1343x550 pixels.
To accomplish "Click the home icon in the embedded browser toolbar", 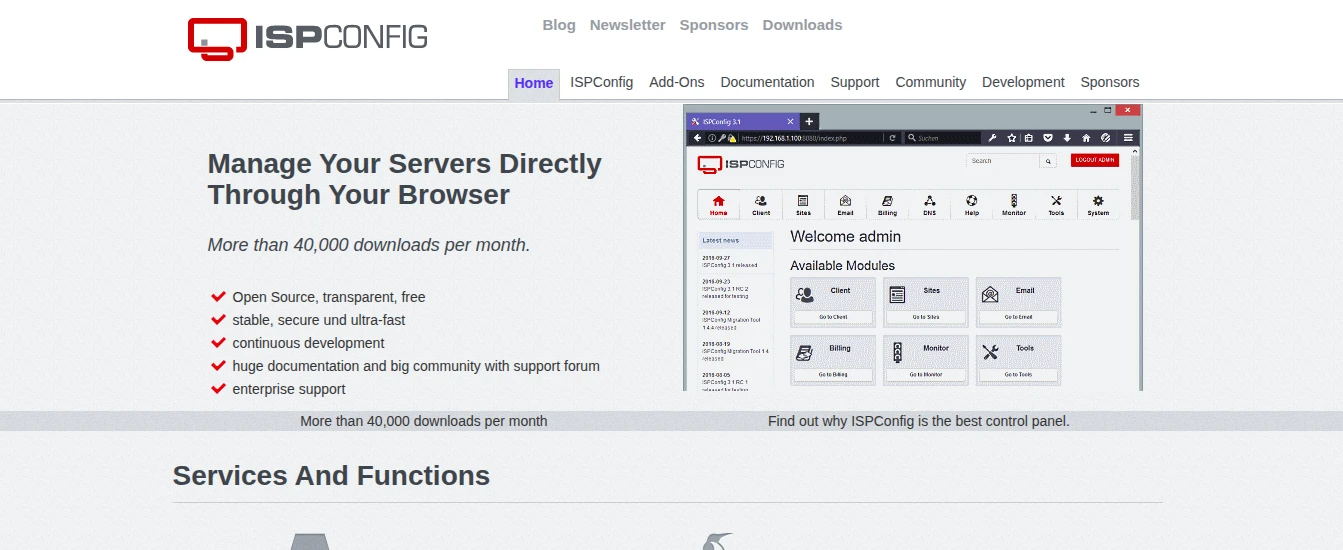I will click(1086, 138).
